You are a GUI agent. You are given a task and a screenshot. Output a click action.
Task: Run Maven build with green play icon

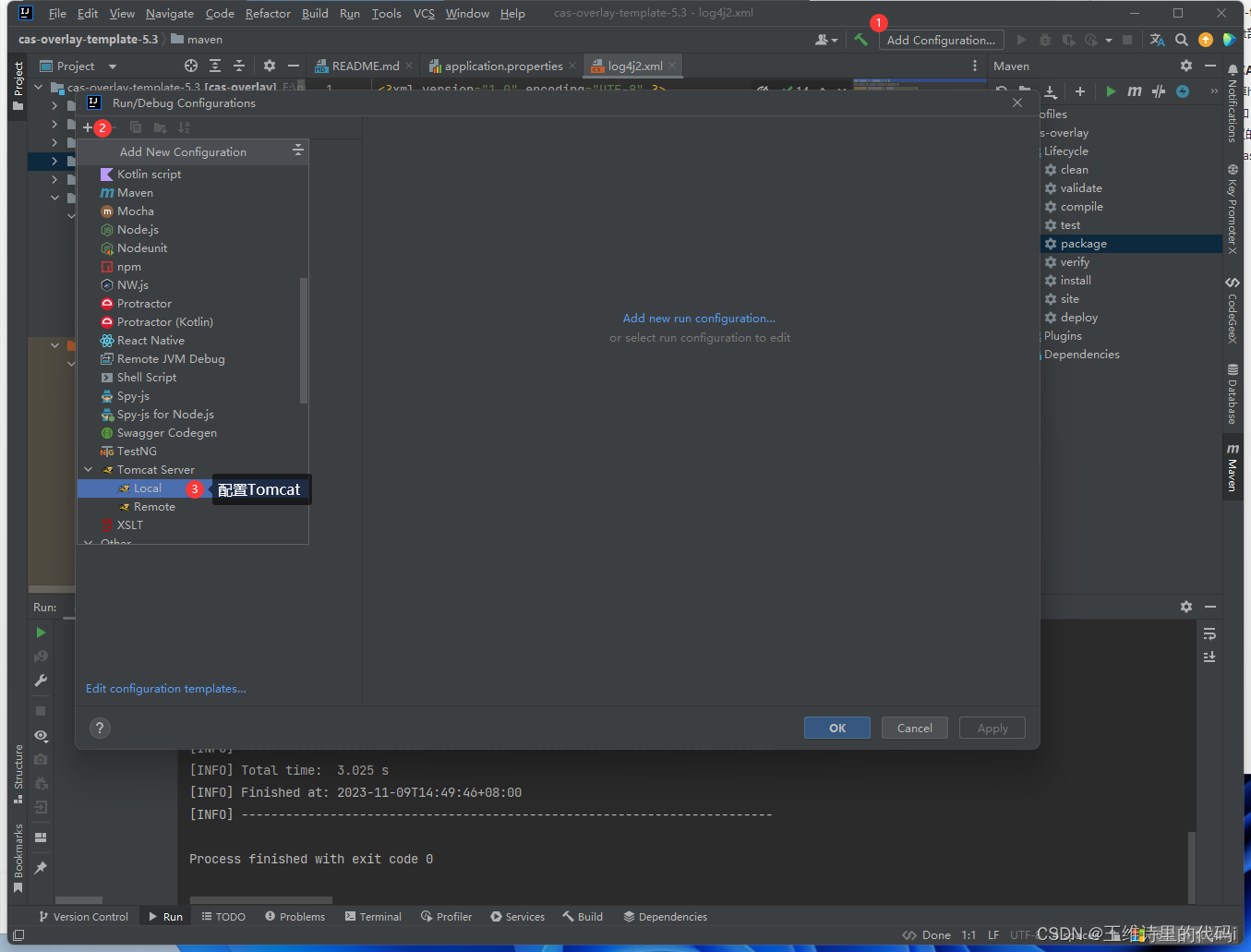1111,91
